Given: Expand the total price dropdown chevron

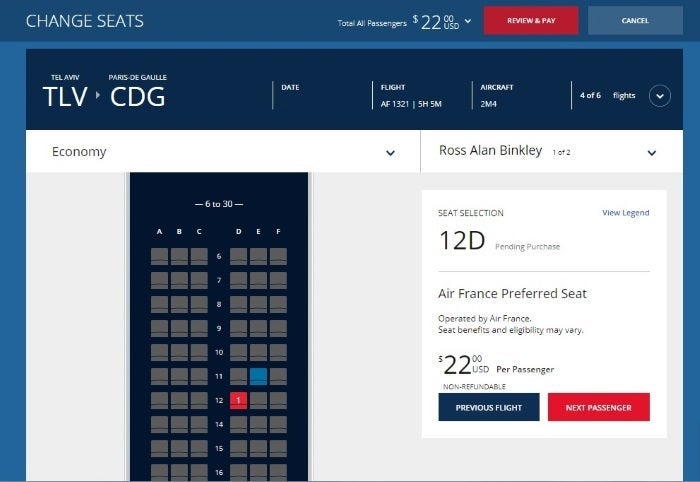Looking at the screenshot, I should click(x=468, y=21).
